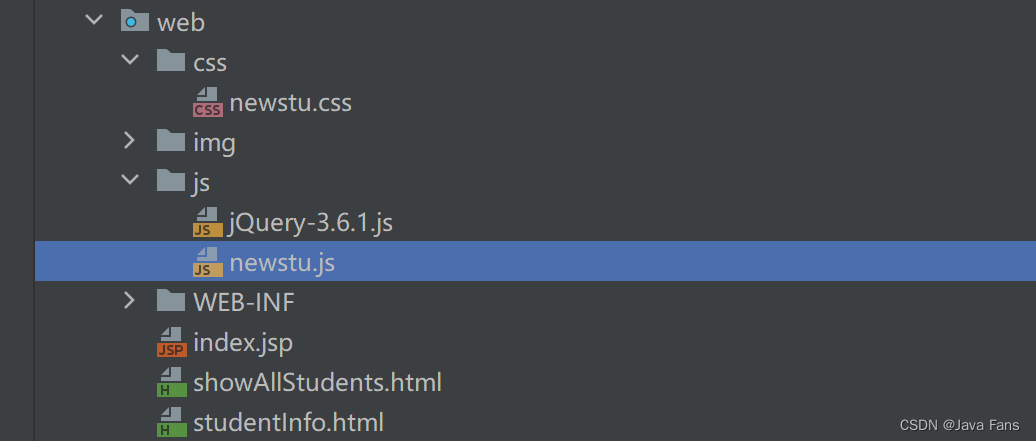Image resolution: width=1036 pixels, height=441 pixels.
Task: Select the newstu.css file name
Action: [x=290, y=102]
